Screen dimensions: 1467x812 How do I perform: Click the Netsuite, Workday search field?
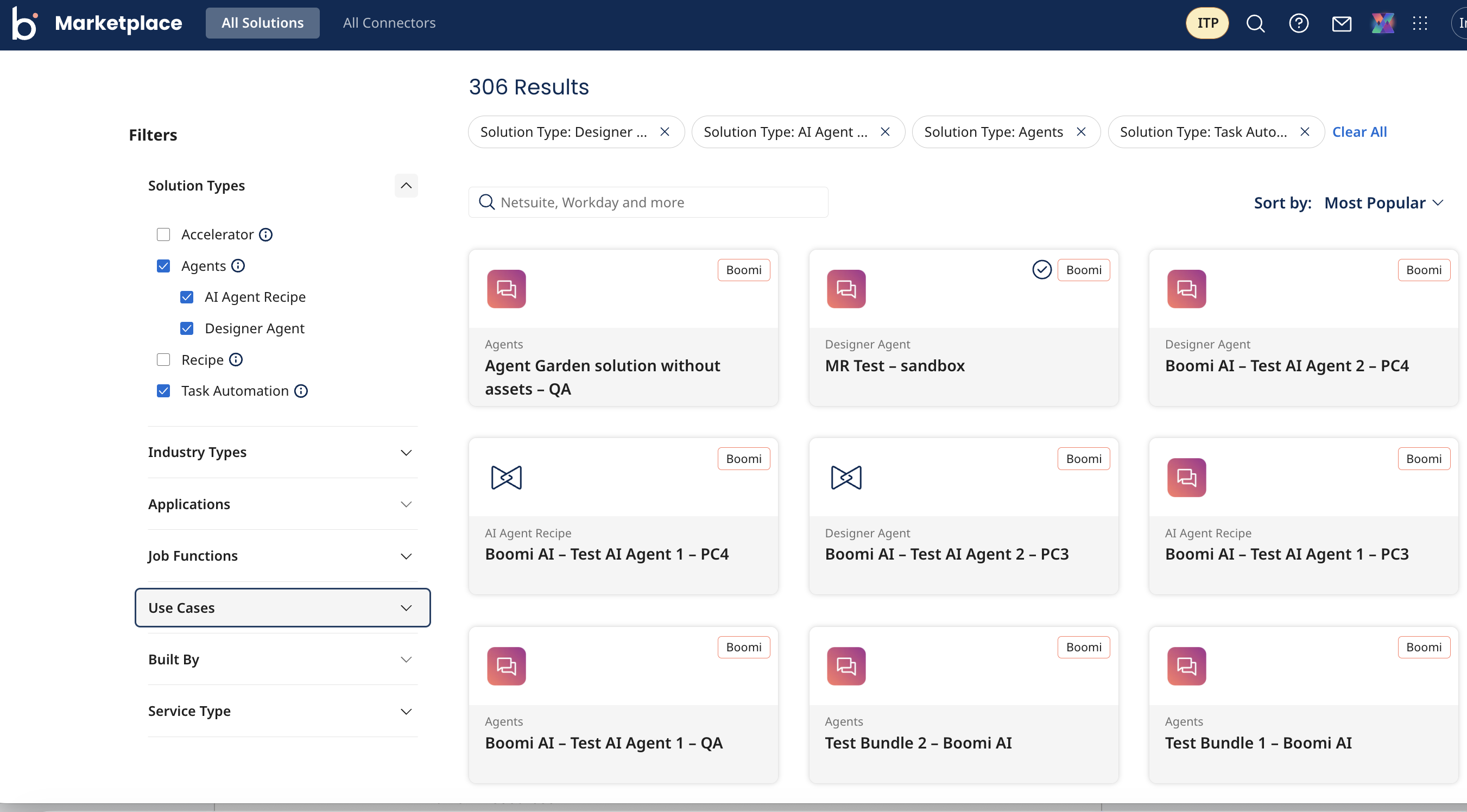pyautogui.click(x=649, y=202)
